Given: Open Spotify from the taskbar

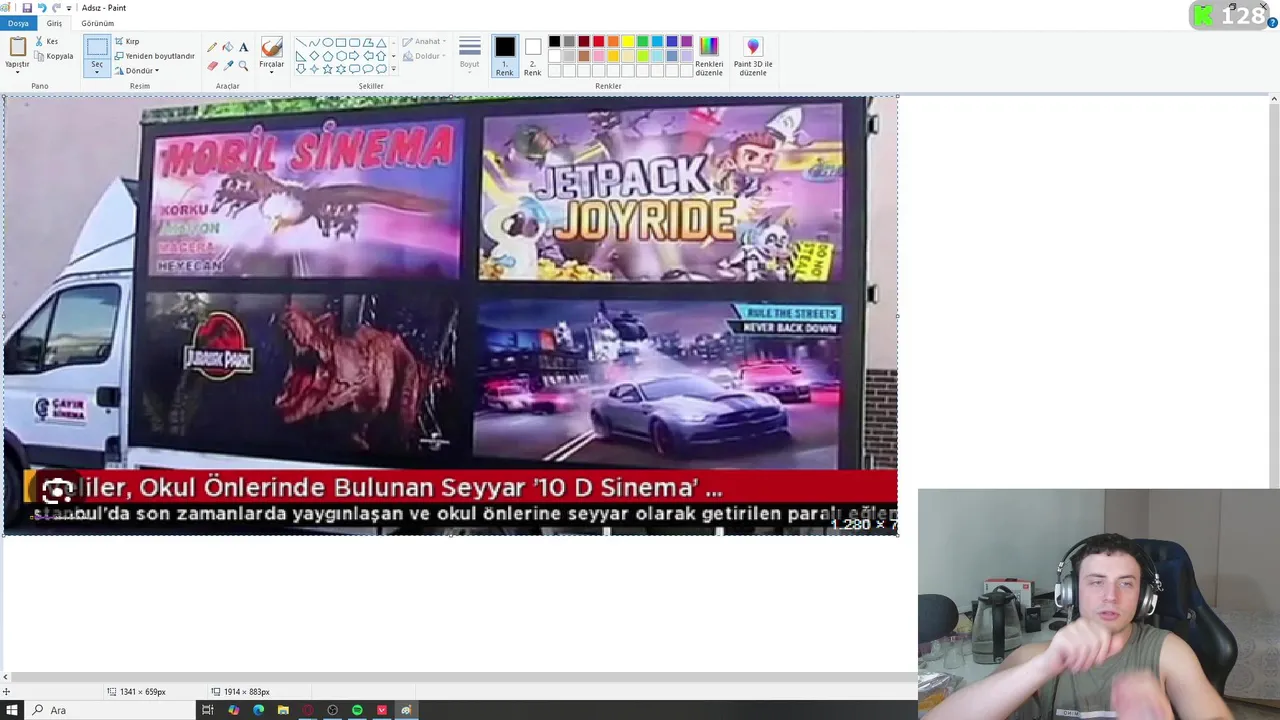Looking at the screenshot, I should [357, 710].
